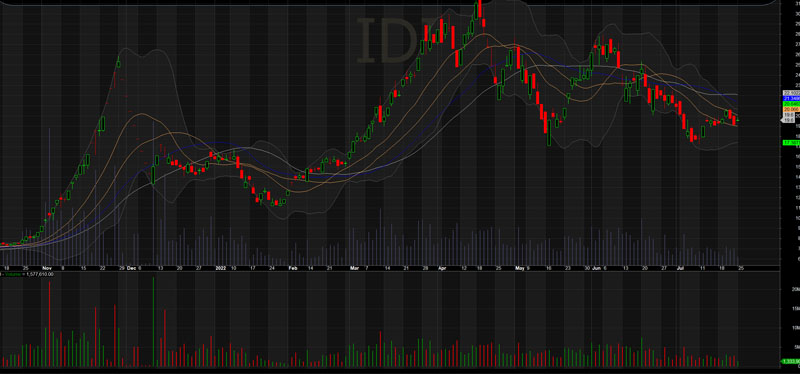Click the orange 20.06 price tag on the price axis
This screenshot has height=374, width=800.
pos(790,109)
